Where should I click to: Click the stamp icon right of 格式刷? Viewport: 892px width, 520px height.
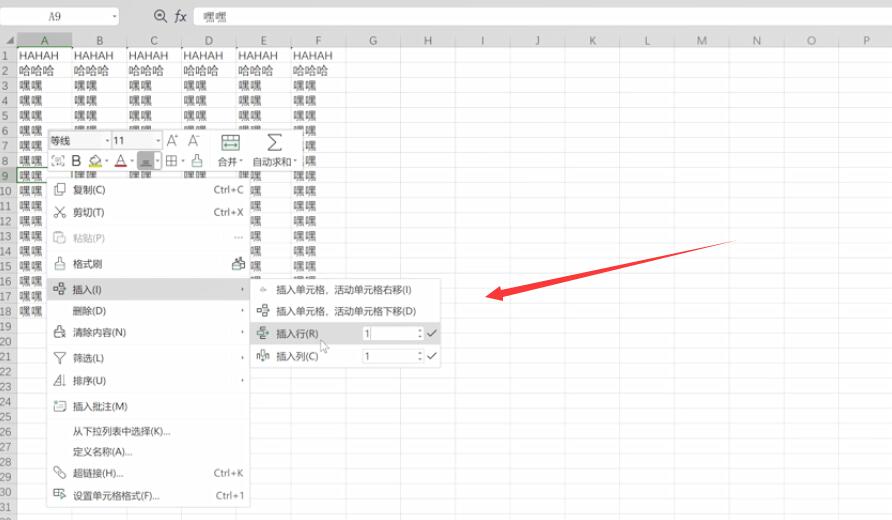click(238, 263)
